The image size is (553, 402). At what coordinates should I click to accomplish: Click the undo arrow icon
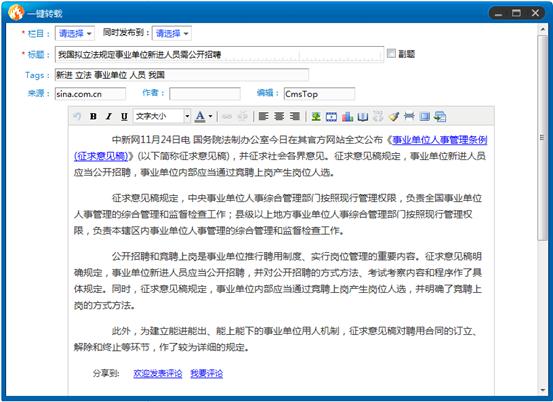[x=77, y=116]
